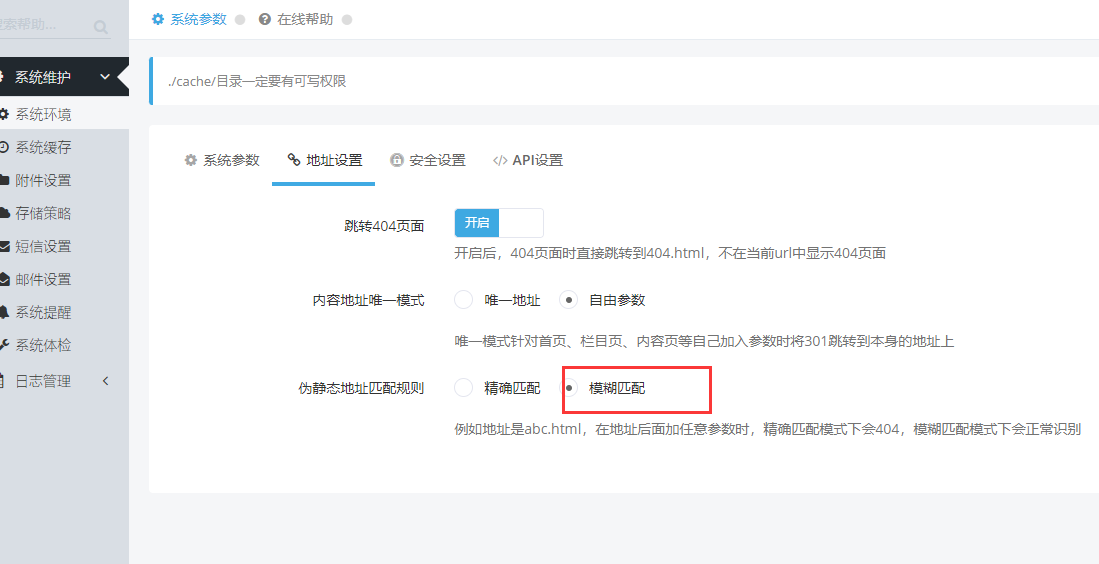Image resolution: width=1099 pixels, height=564 pixels.
Task: Select the 模糊匹配 radio button
Action: coord(568,387)
